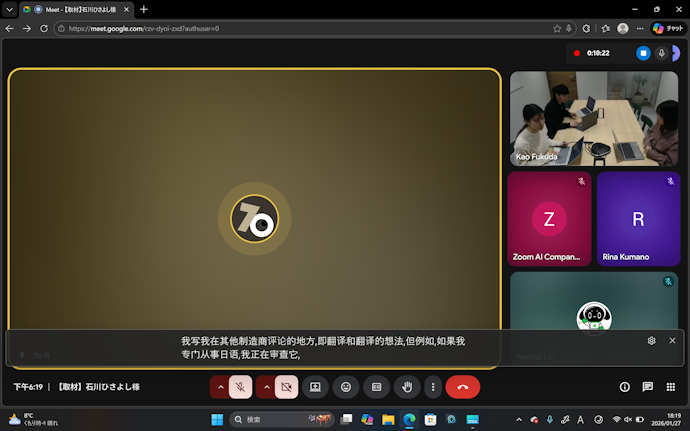Image resolution: width=690 pixels, height=431 pixels.
Task: Select Rina Kumano participant tile
Action: coord(639,219)
